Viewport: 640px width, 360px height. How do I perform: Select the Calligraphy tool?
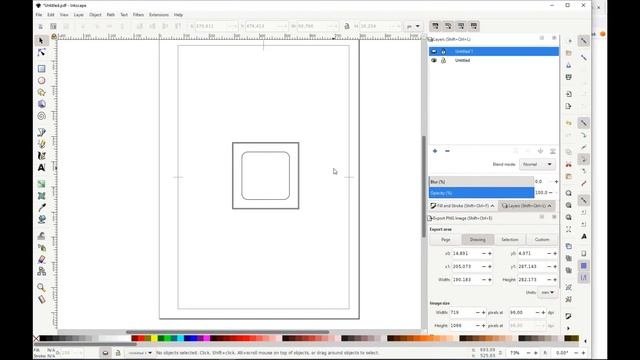41,156
